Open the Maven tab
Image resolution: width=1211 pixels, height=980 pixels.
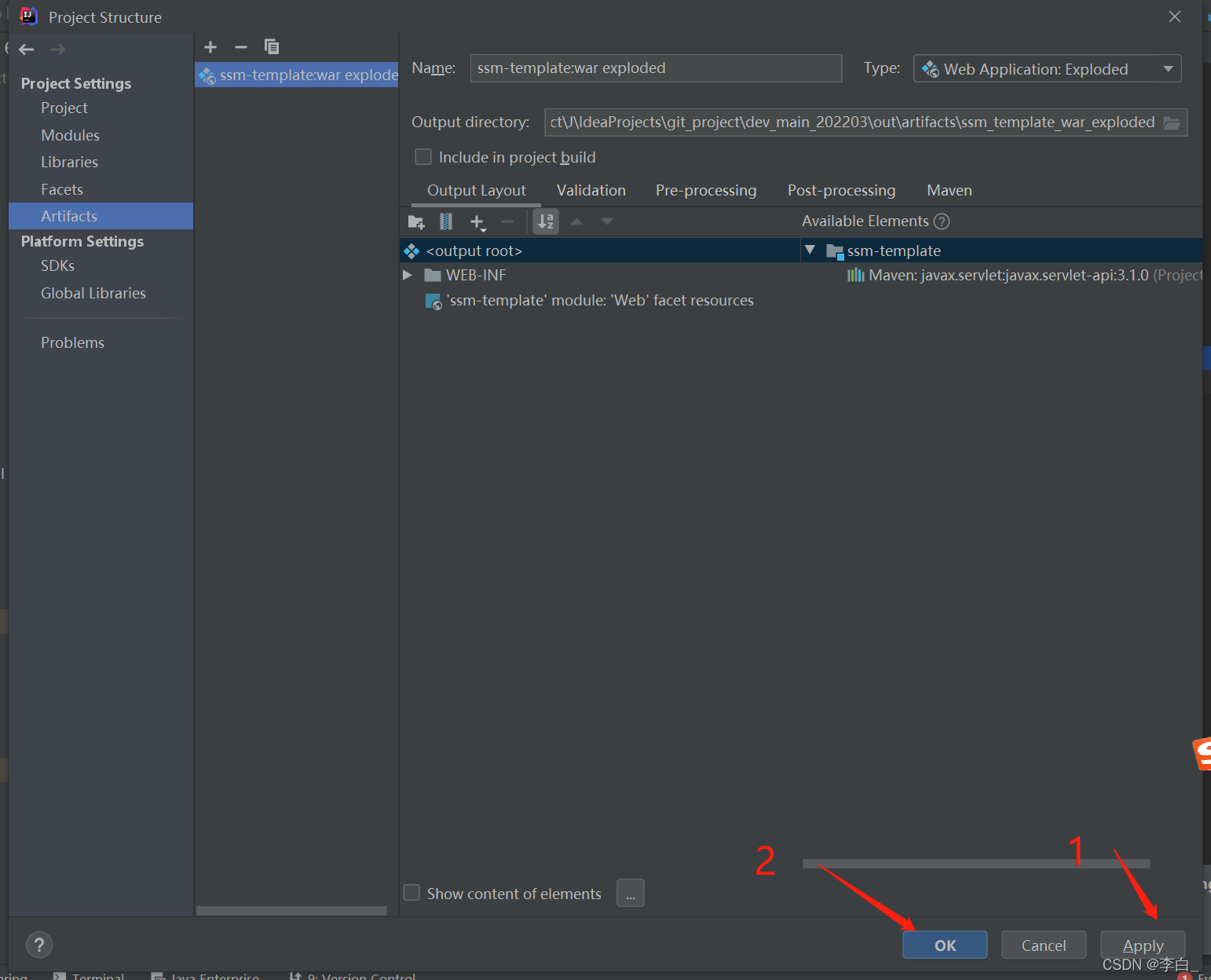tap(949, 190)
